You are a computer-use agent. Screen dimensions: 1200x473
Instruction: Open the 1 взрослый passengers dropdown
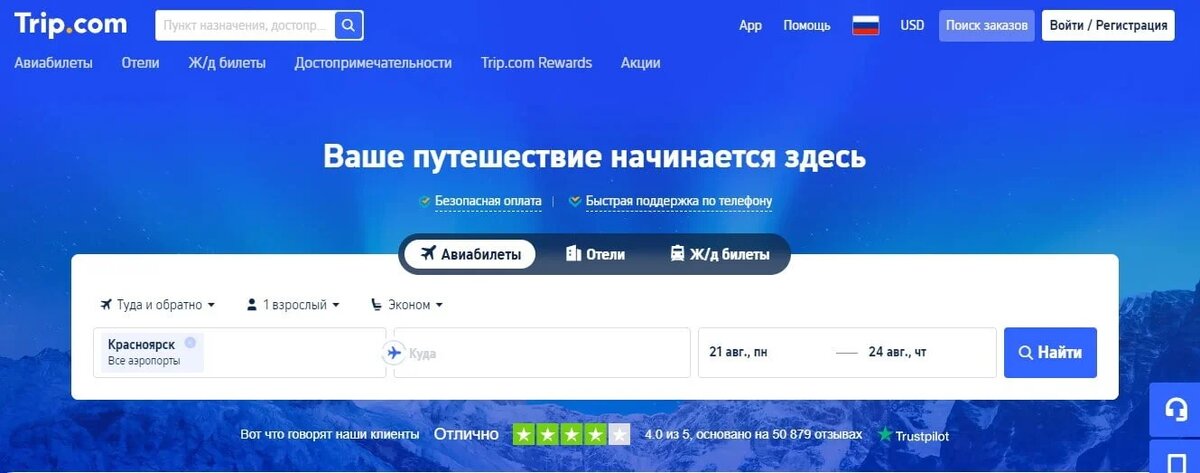click(292, 305)
